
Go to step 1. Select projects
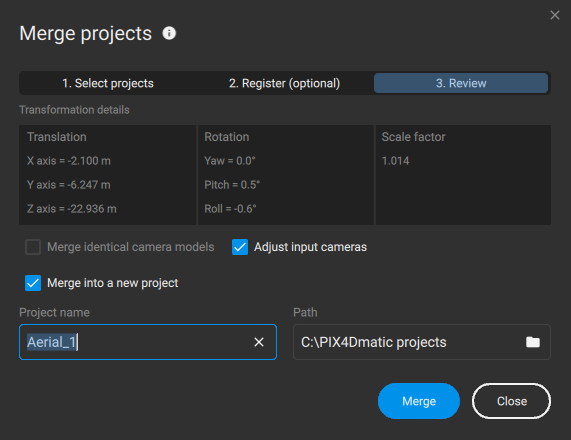pyautogui.click(x=108, y=83)
